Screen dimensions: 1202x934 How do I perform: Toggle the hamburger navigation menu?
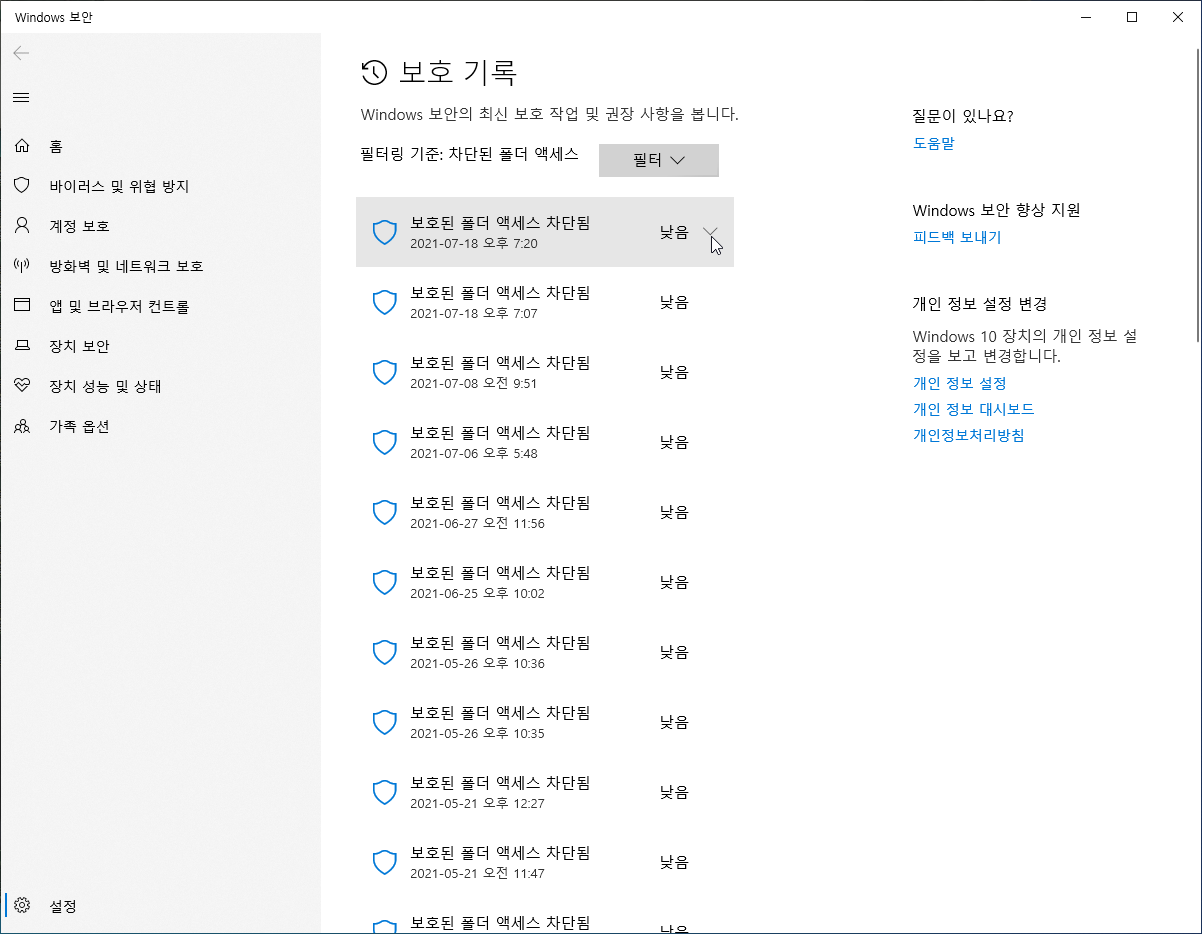coord(21,97)
